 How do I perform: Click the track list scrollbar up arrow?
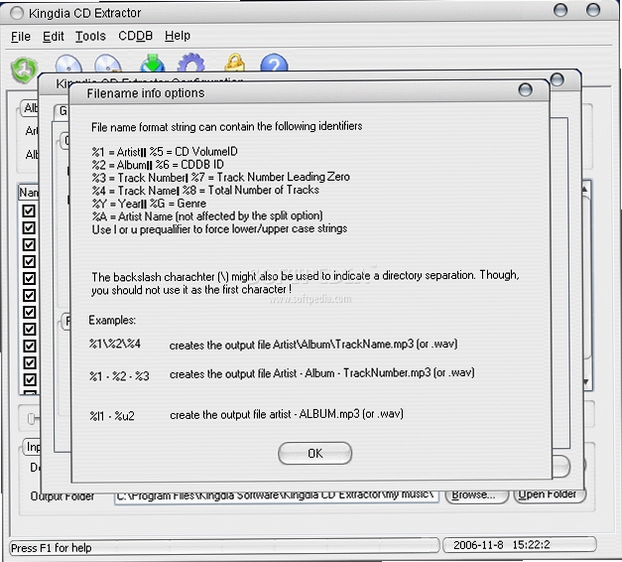click(x=586, y=189)
